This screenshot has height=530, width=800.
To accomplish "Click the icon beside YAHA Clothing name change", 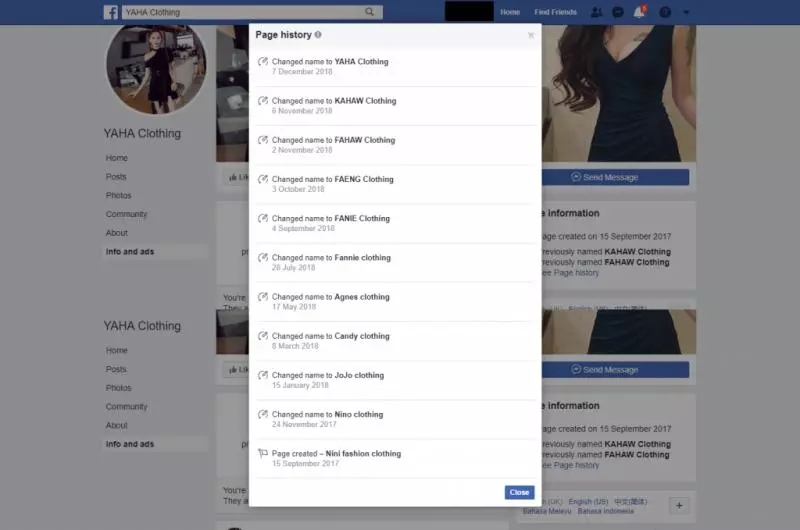I will pos(263,62).
